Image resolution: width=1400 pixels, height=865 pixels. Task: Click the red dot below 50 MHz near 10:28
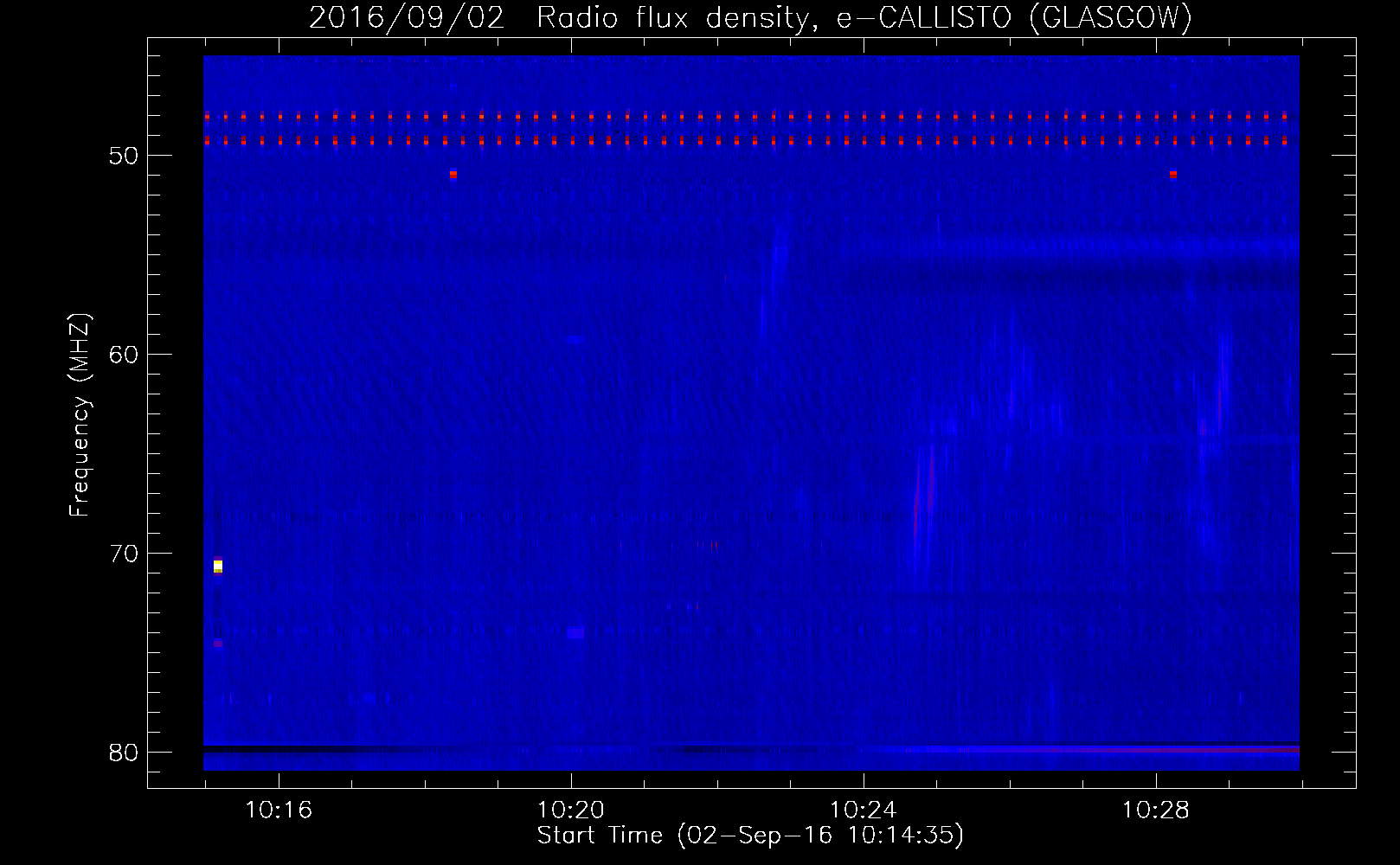pos(1172,175)
